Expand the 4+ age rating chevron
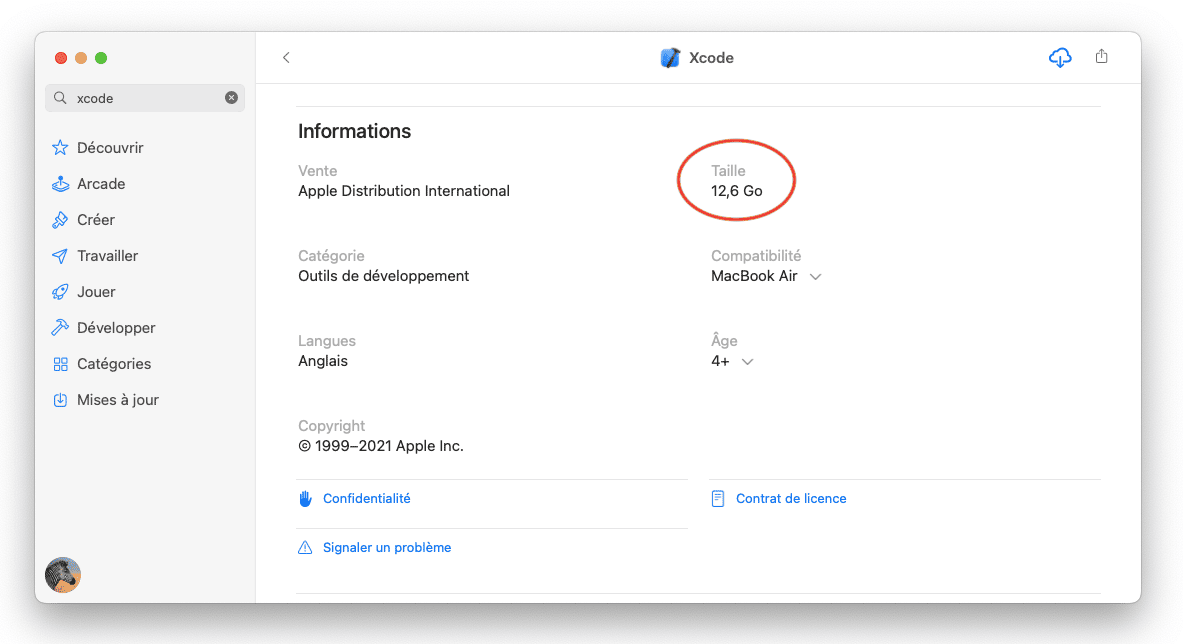Viewport: 1183px width, 644px height. click(748, 362)
